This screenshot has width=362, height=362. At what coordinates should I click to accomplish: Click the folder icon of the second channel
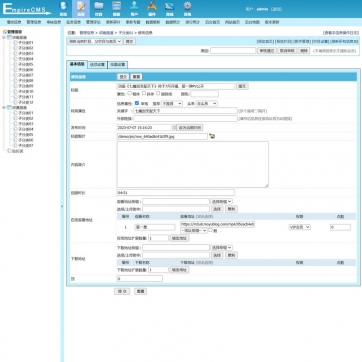coord(9,107)
